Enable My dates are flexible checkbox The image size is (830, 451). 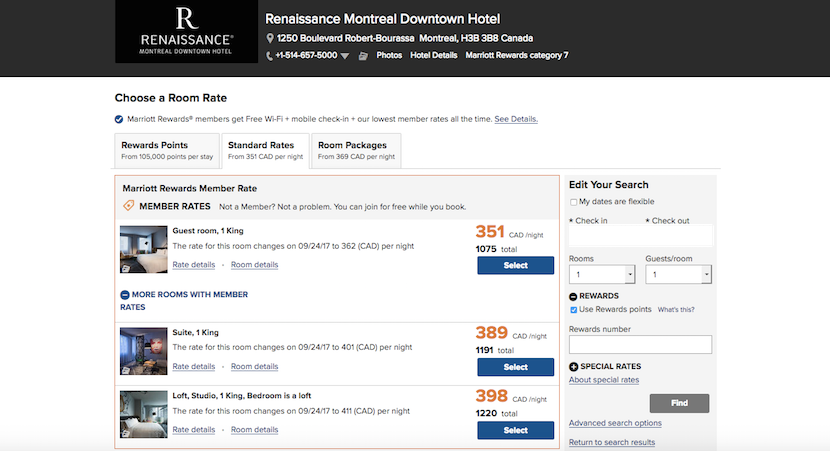point(573,202)
